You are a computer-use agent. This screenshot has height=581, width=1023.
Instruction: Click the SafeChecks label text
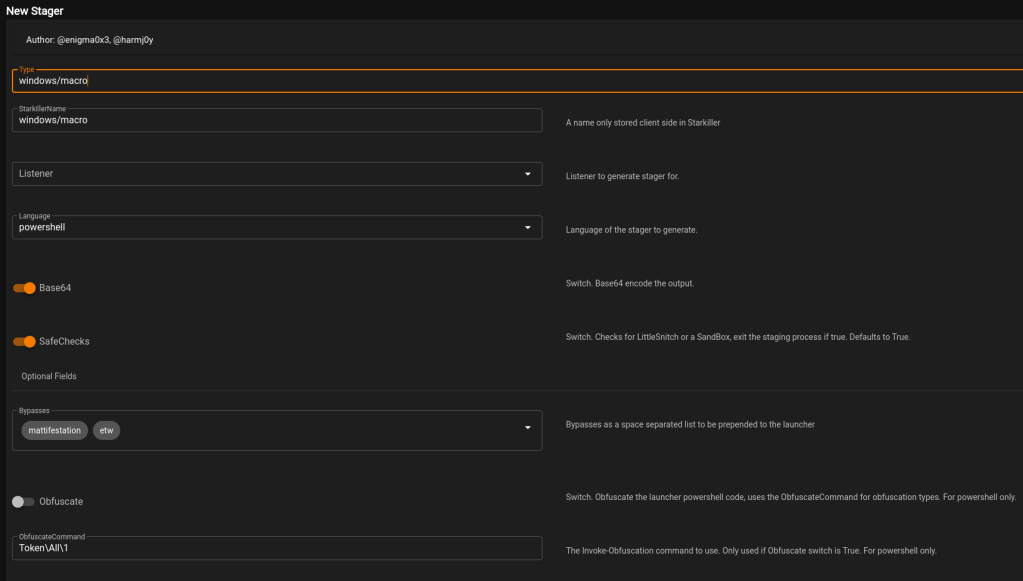[x=64, y=342]
